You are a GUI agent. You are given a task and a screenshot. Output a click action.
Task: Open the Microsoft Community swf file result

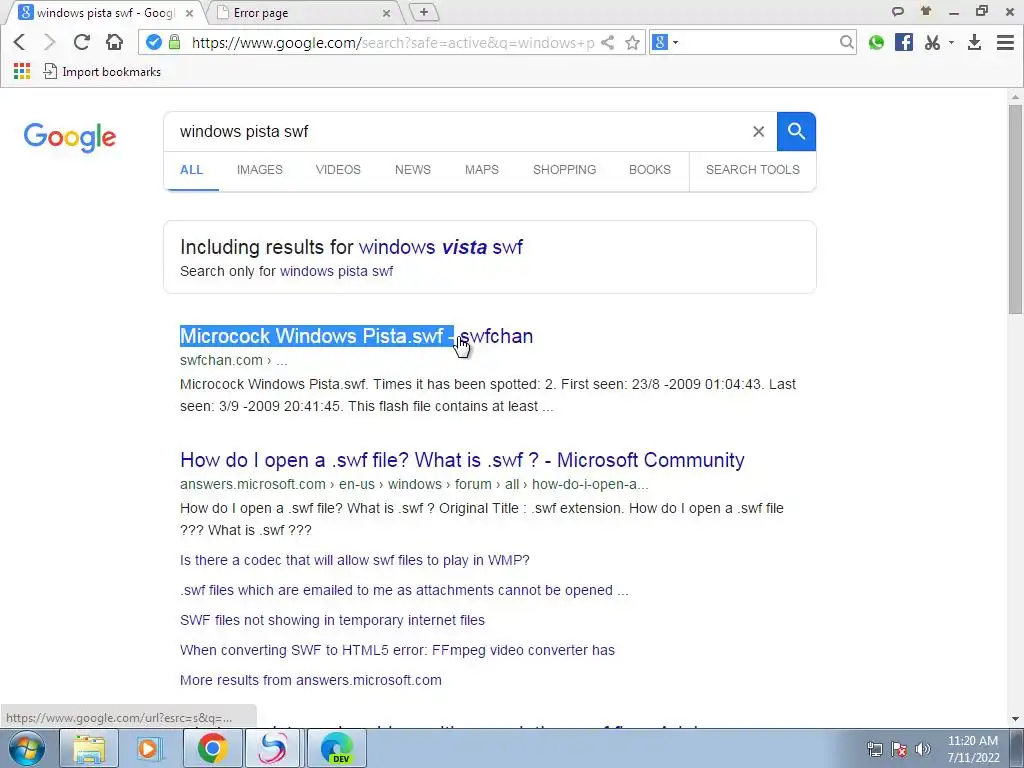pos(462,460)
